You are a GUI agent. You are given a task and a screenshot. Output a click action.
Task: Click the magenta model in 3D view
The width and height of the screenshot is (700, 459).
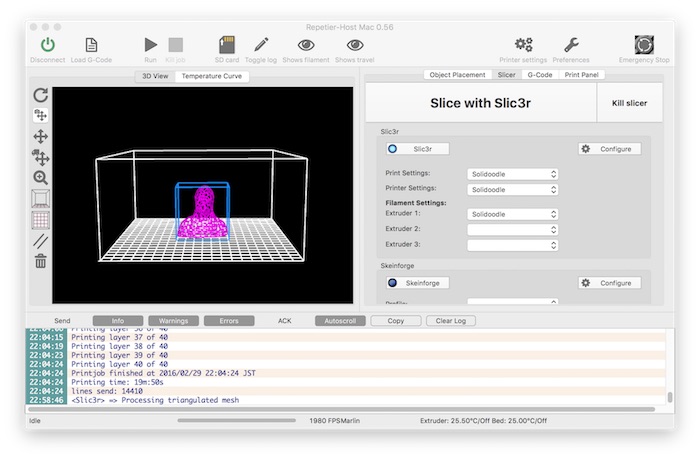point(204,213)
